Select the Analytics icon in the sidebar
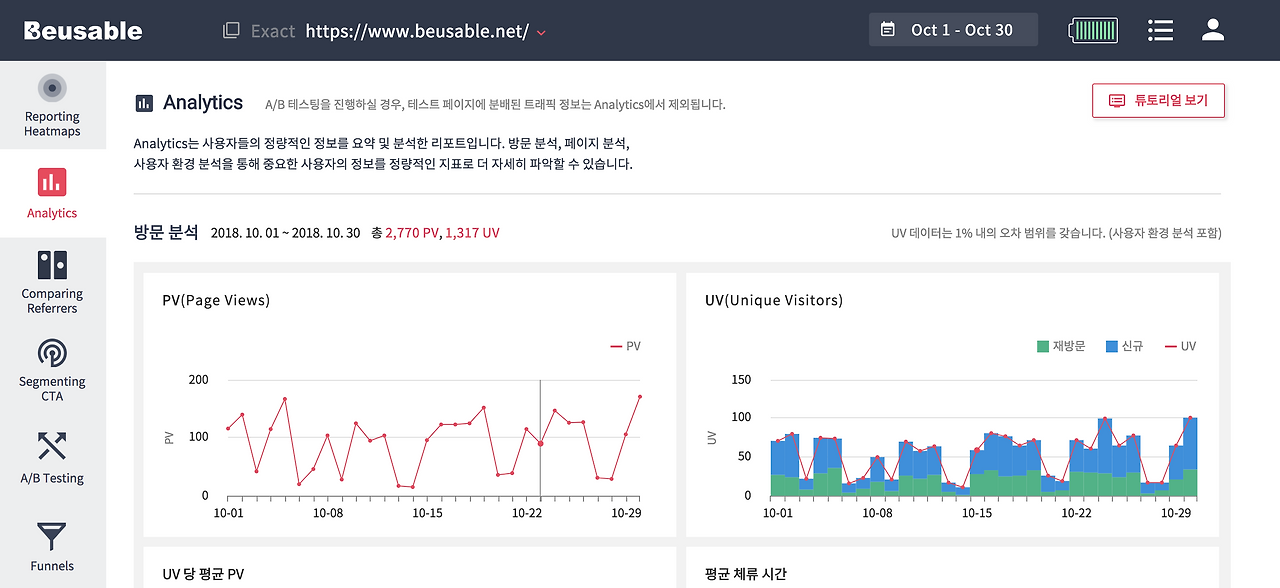The height and width of the screenshot is (588, 1280). pos(52,190)
